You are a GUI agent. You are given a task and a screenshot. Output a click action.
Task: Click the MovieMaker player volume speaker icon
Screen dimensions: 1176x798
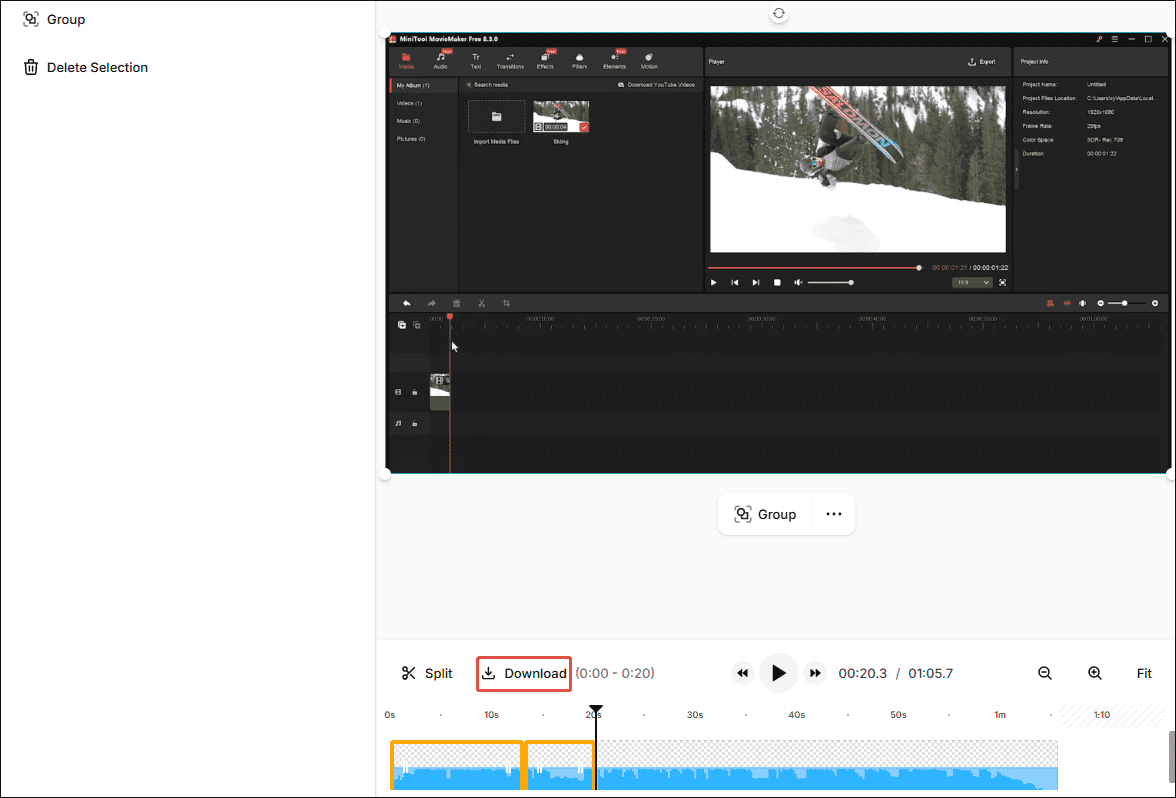point(798,283)
